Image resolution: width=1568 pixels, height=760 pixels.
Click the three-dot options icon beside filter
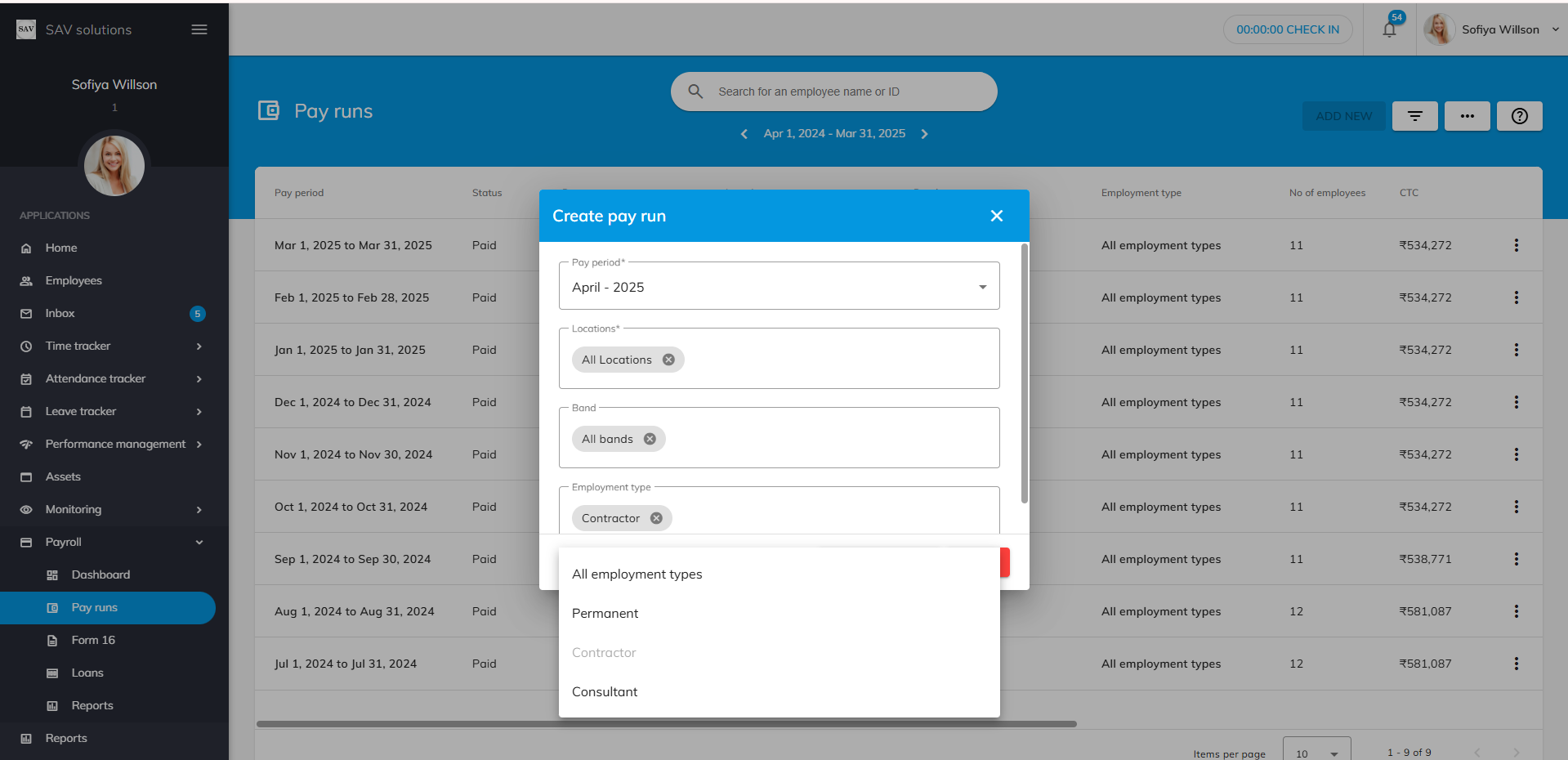coord(1467,116)
